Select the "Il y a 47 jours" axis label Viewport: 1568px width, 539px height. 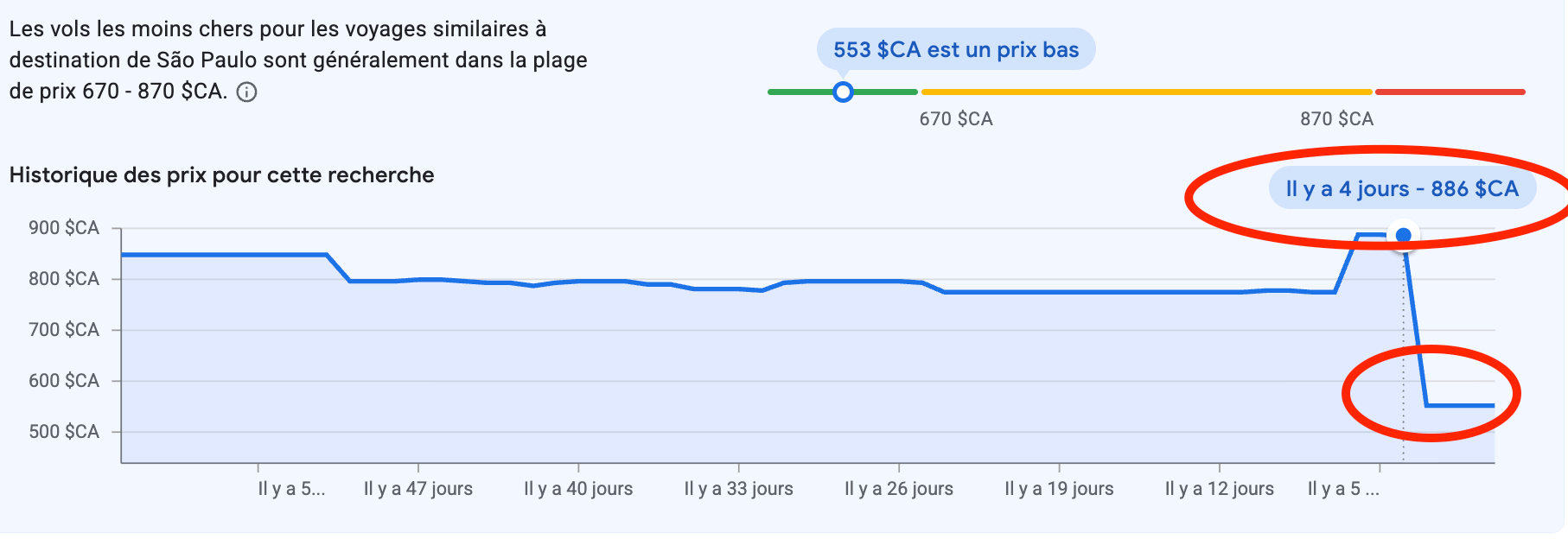click(418, 489)
